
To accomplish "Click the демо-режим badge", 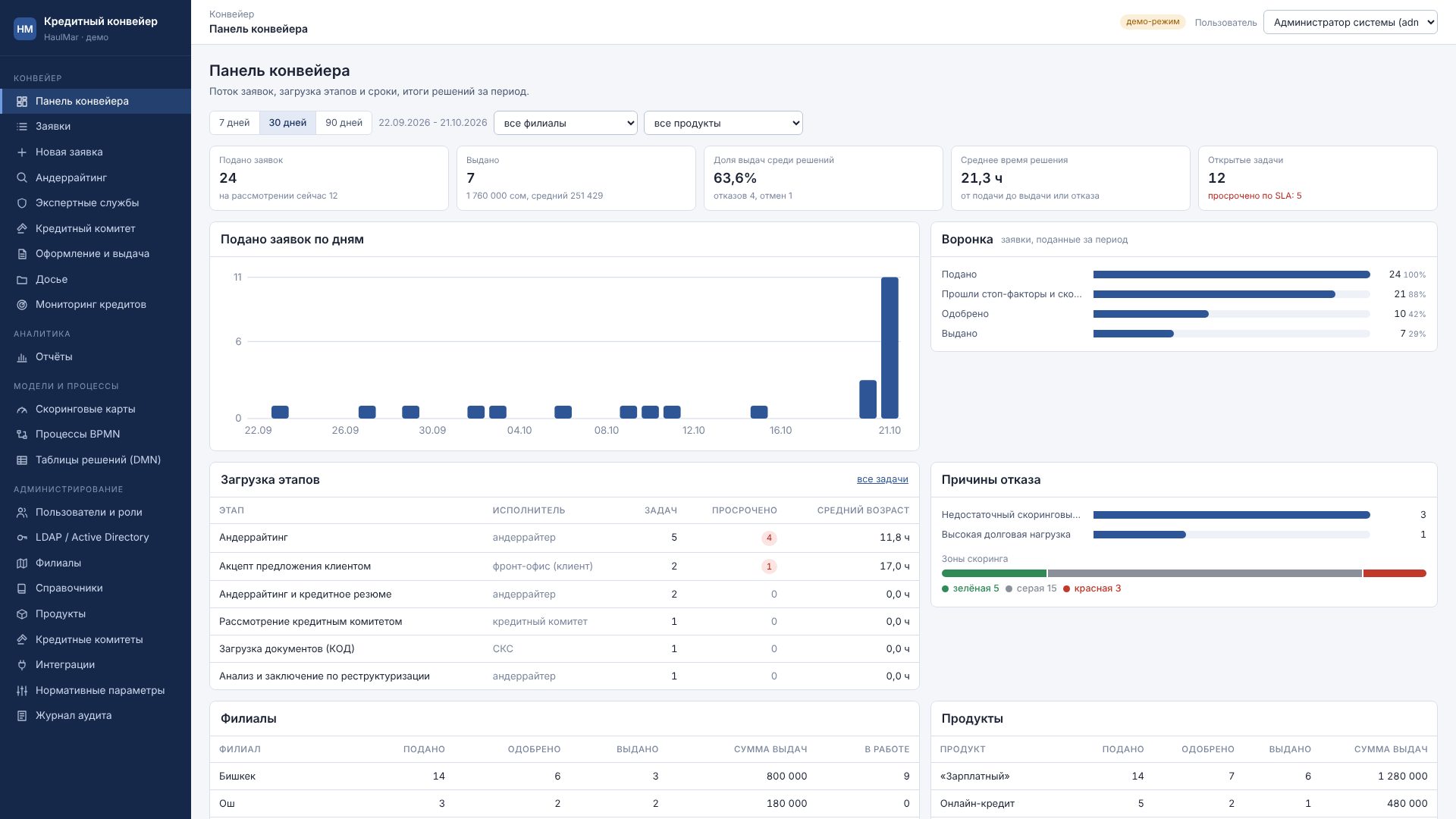I will 1153,22.
